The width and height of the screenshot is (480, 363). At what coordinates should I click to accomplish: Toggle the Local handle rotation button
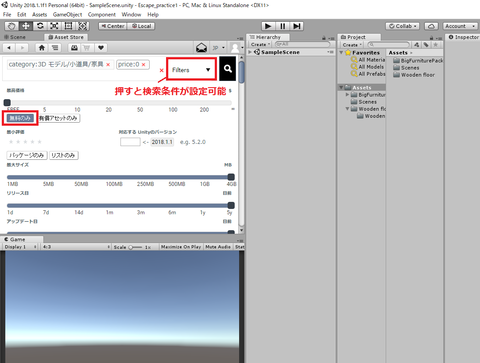tap(141, 26)
